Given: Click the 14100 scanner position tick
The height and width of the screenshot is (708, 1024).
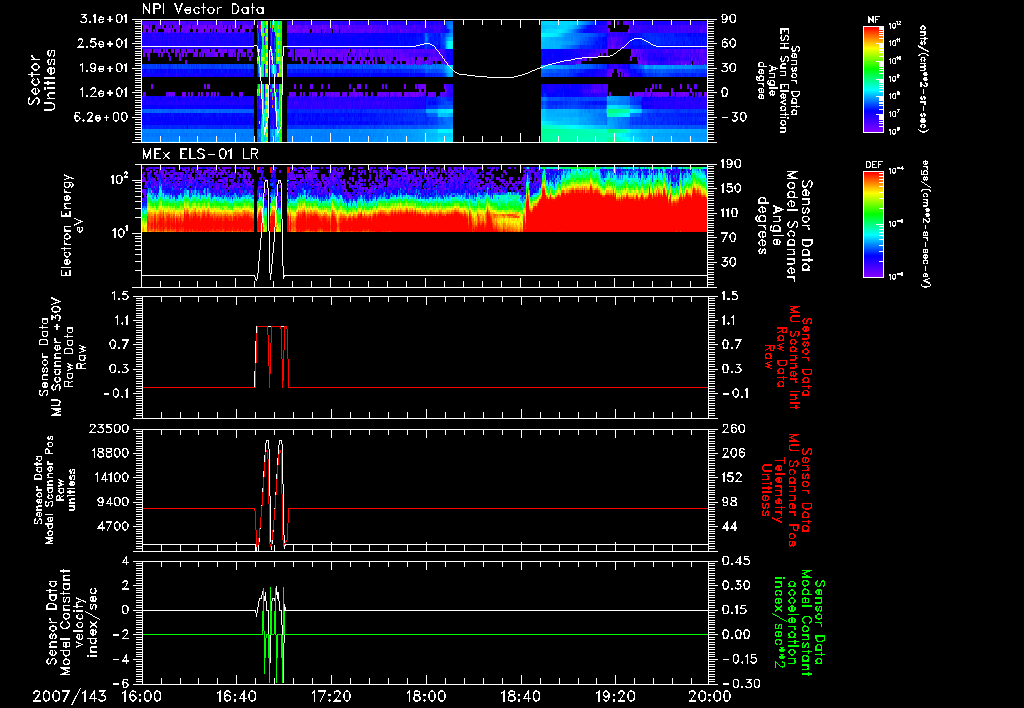Looking at the screenshot, I should [109, 477].
